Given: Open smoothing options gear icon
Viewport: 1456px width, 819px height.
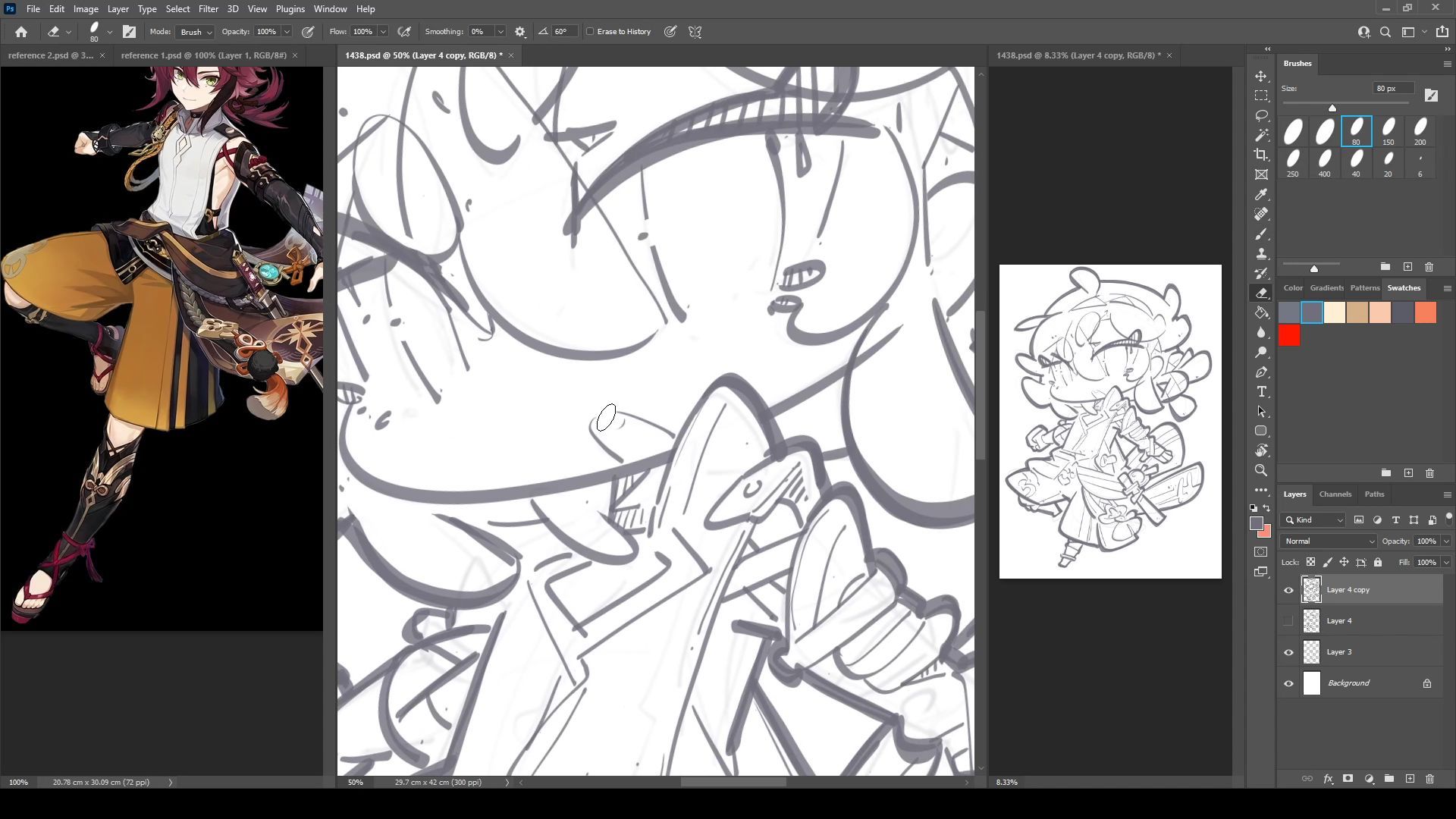Looking at the screenshot, I should coord(520,32).
